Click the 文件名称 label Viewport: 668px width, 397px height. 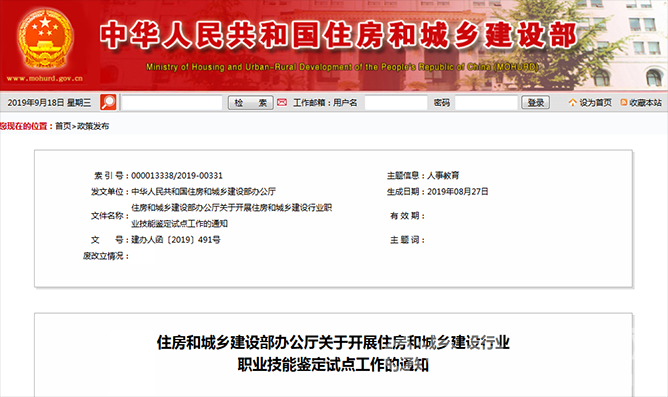(109, 216)
